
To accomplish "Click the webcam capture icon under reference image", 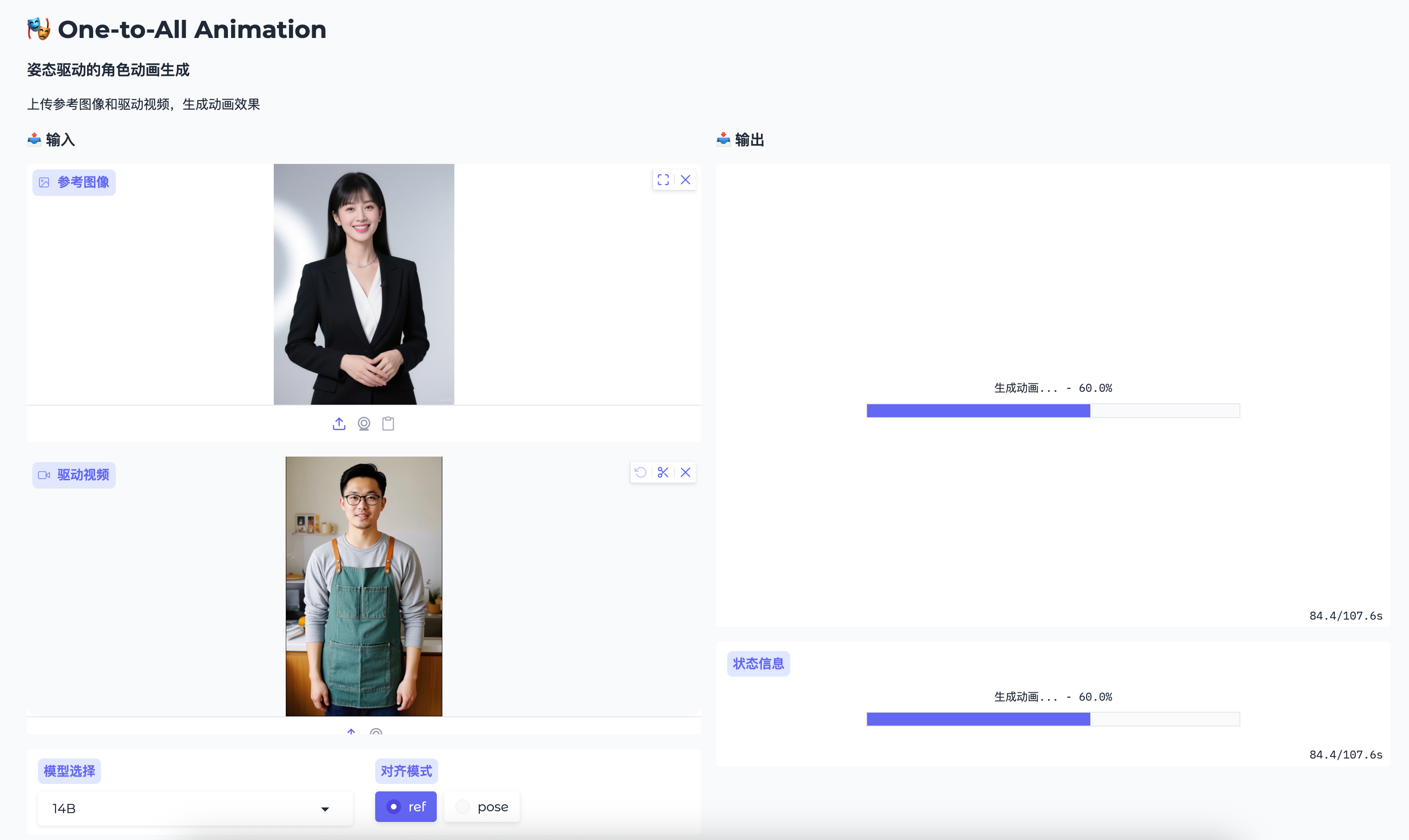I will point(364,423).
